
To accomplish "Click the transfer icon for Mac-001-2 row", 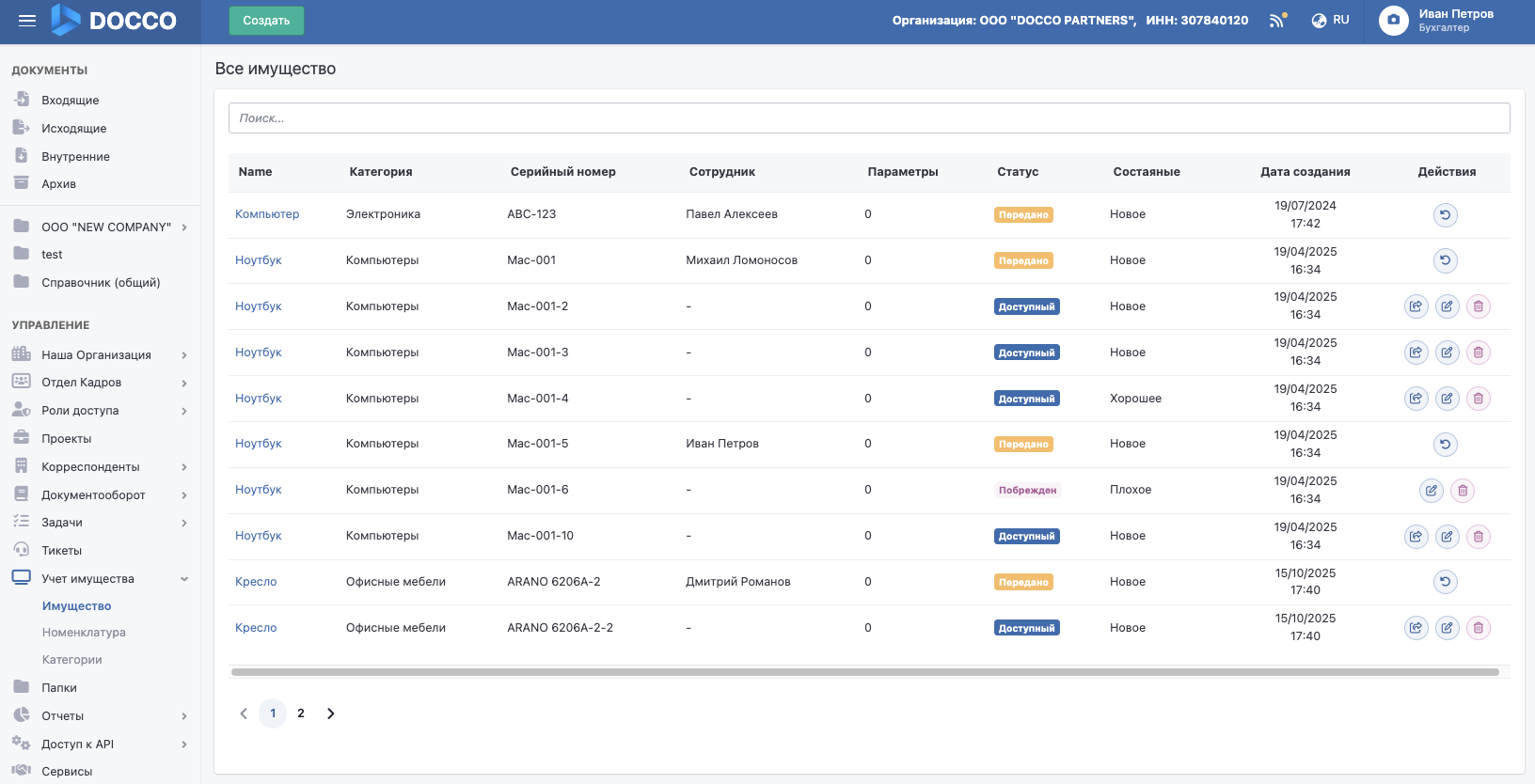I will click(x=1416, y=306).
